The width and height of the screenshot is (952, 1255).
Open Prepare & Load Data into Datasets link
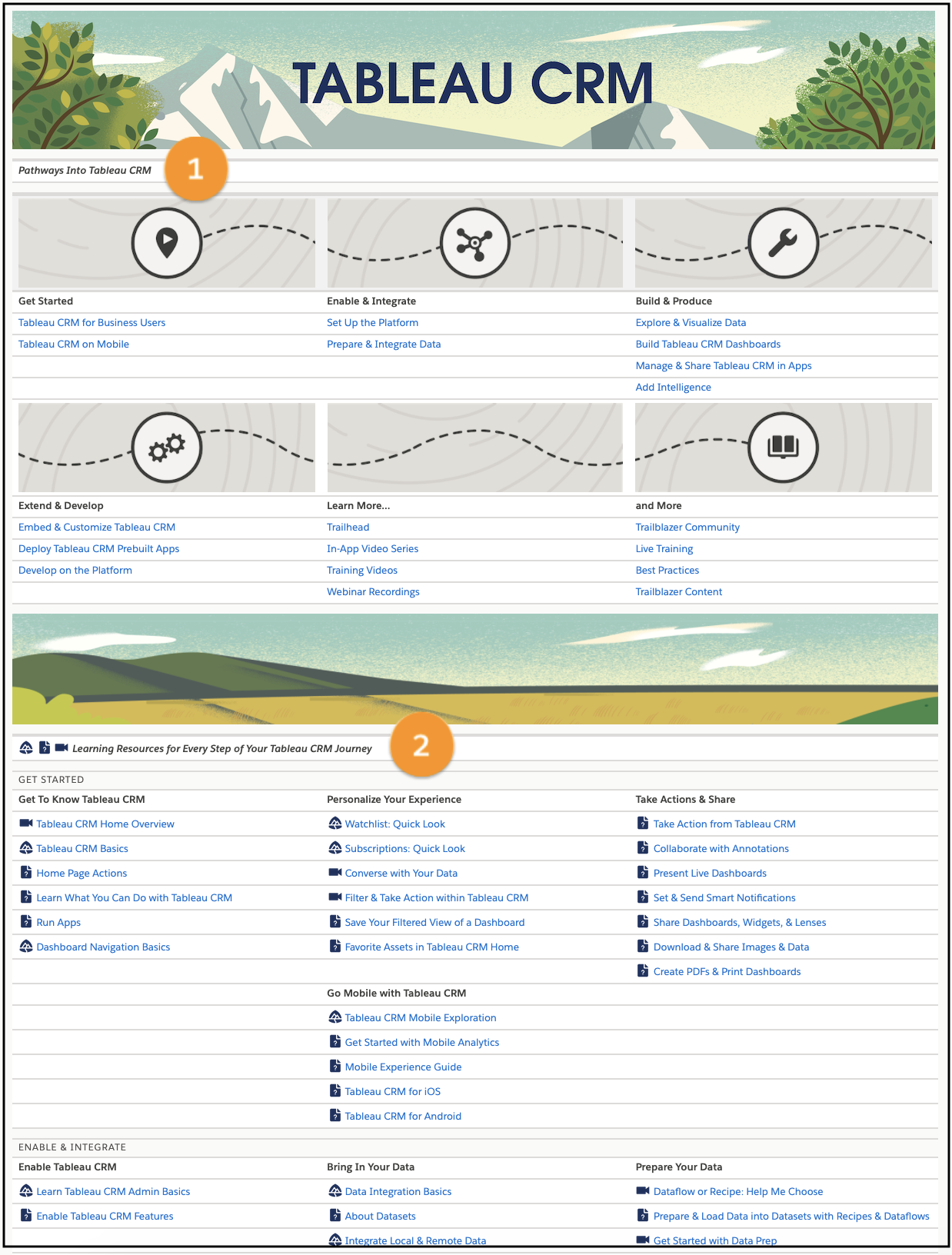pyautogui.click(x=791, y=1217)
